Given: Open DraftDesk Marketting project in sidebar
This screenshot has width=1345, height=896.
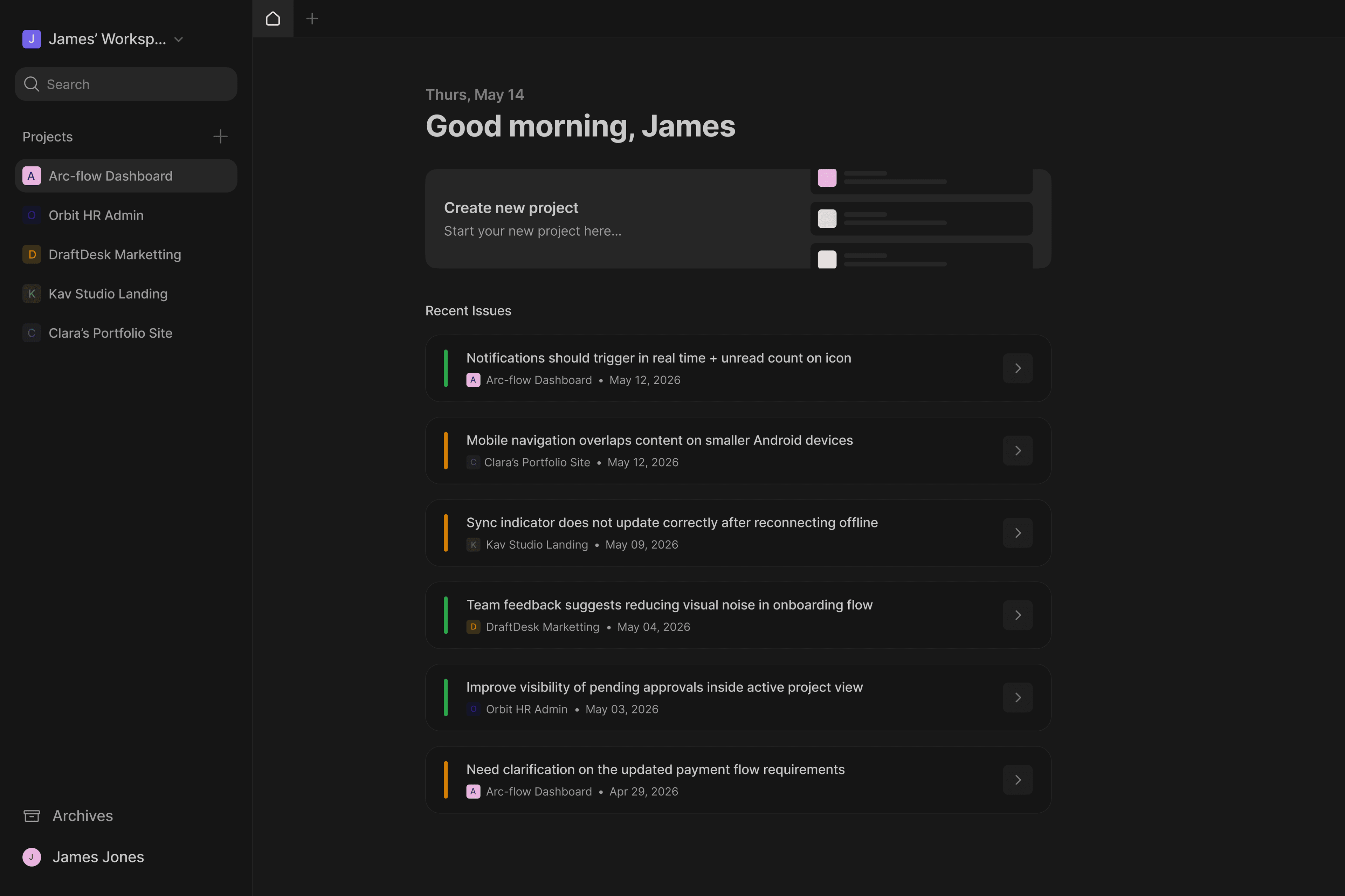Looking at the screenshot, I should point(126,254).
